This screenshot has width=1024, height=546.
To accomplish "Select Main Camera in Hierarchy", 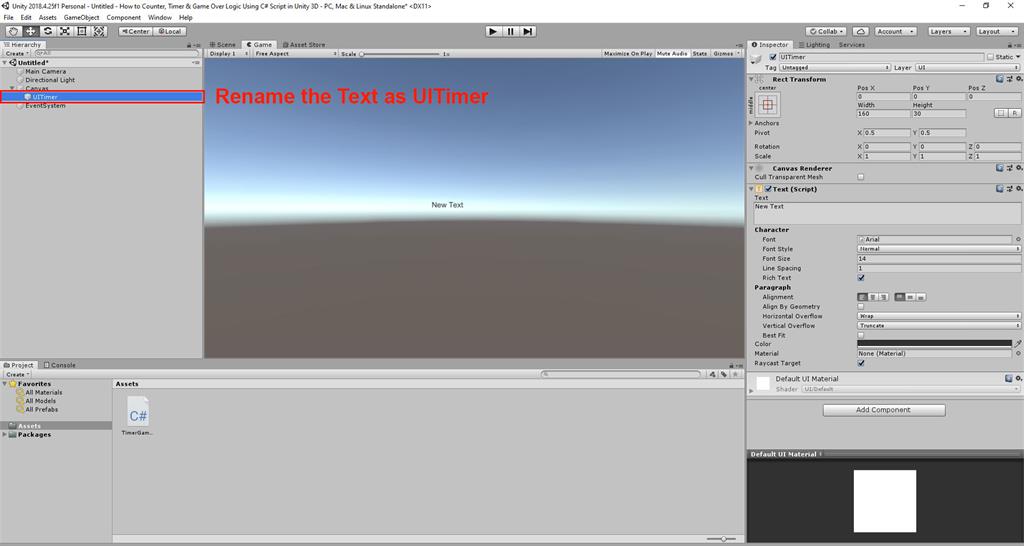I will (45, 71).
